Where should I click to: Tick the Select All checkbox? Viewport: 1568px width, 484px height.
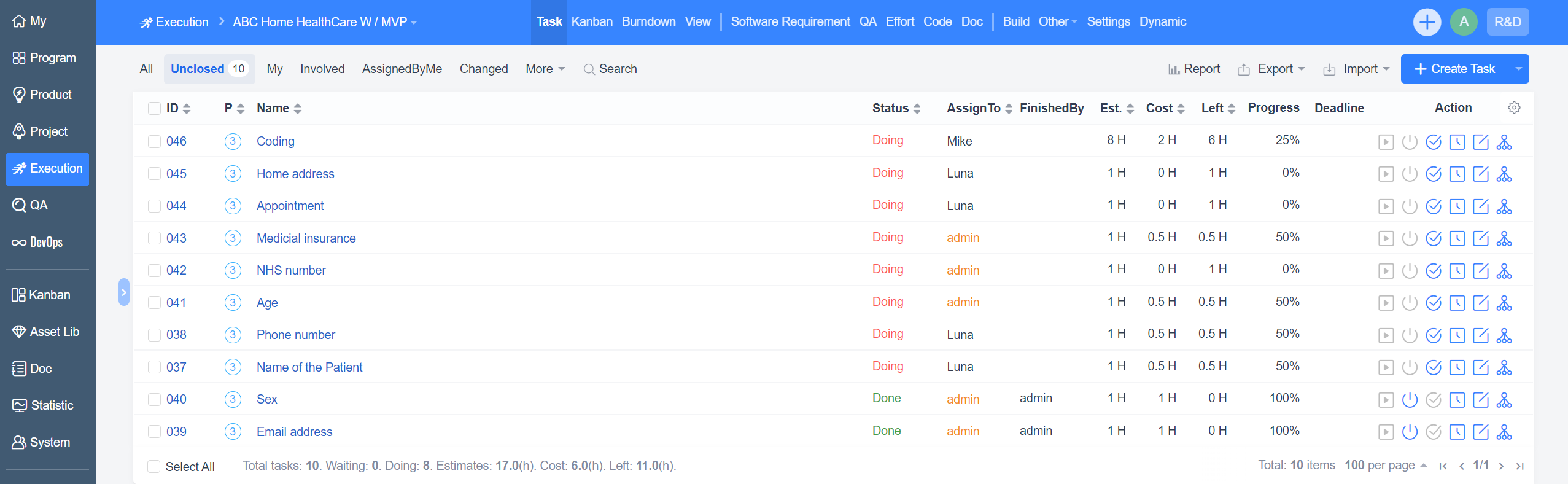point(154,467)
